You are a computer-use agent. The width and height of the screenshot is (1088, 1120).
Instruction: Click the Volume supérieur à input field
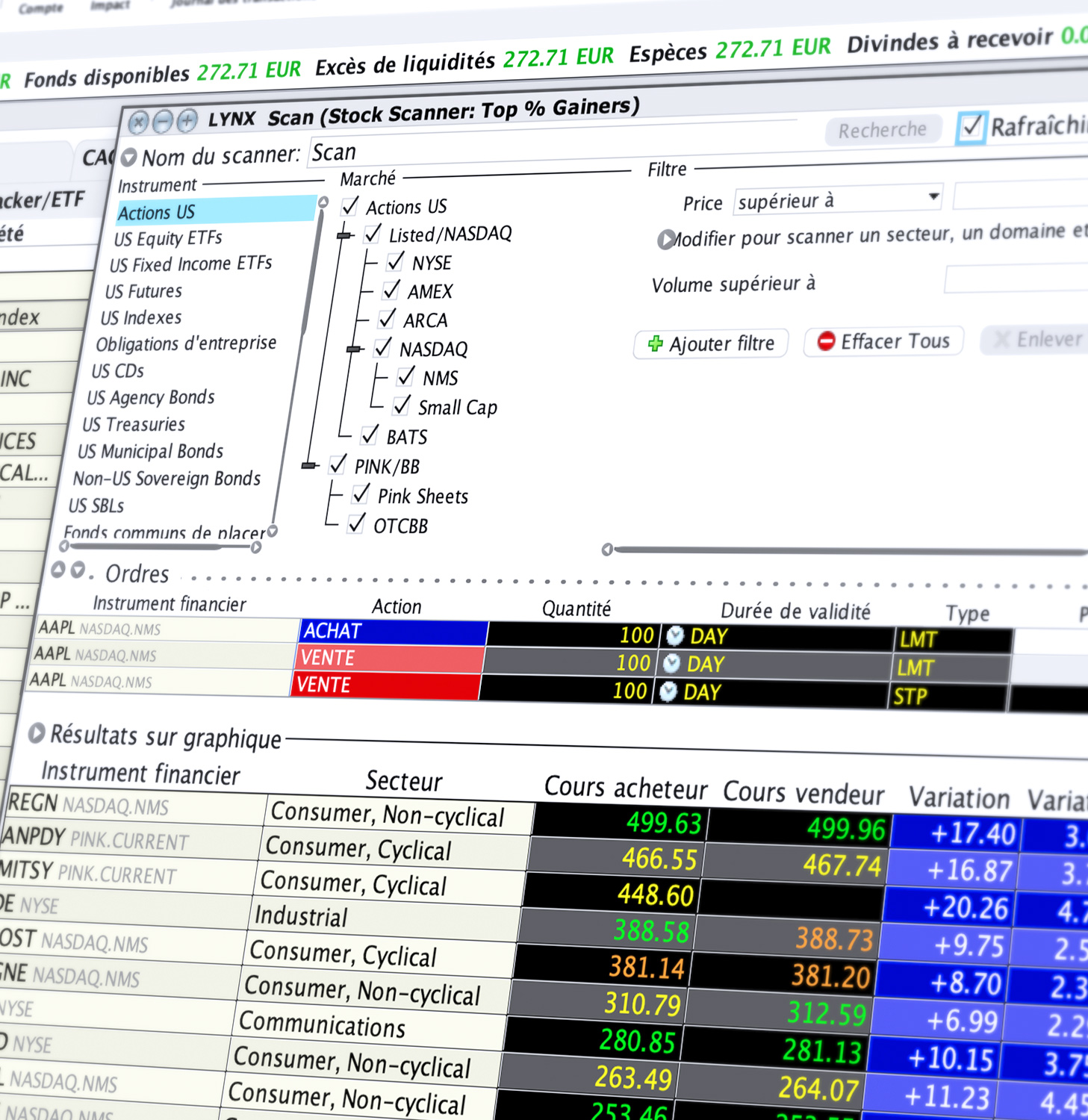[1016, 279]
